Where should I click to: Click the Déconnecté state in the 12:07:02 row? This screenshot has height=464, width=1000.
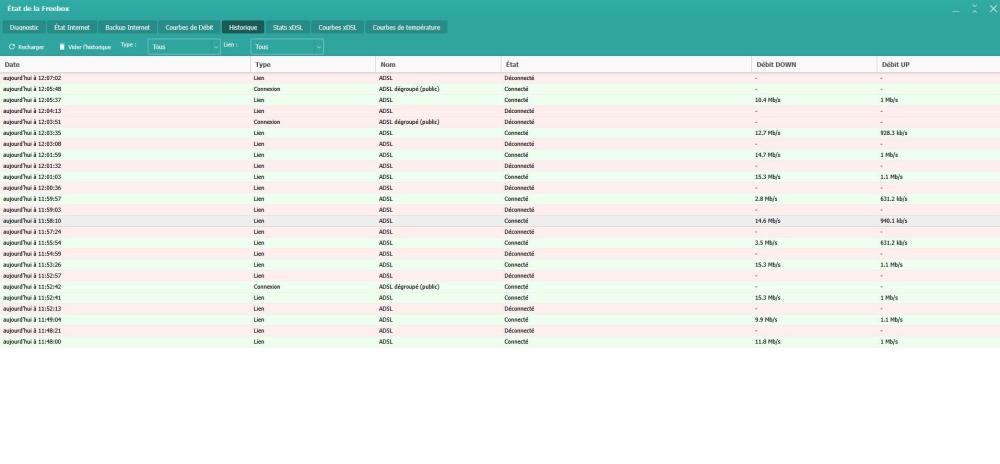[519, 78]
